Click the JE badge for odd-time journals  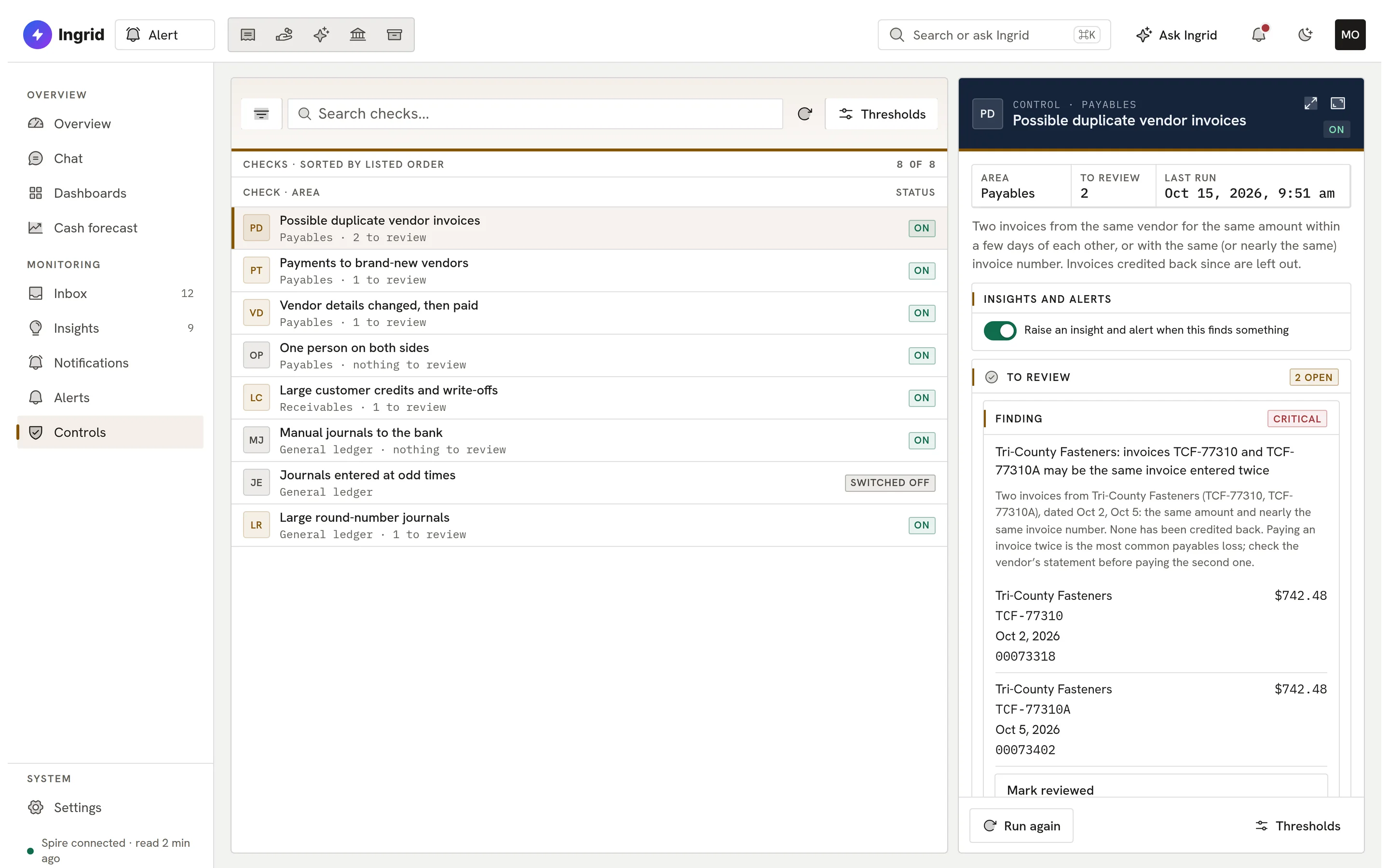click(x=256, y=483)
